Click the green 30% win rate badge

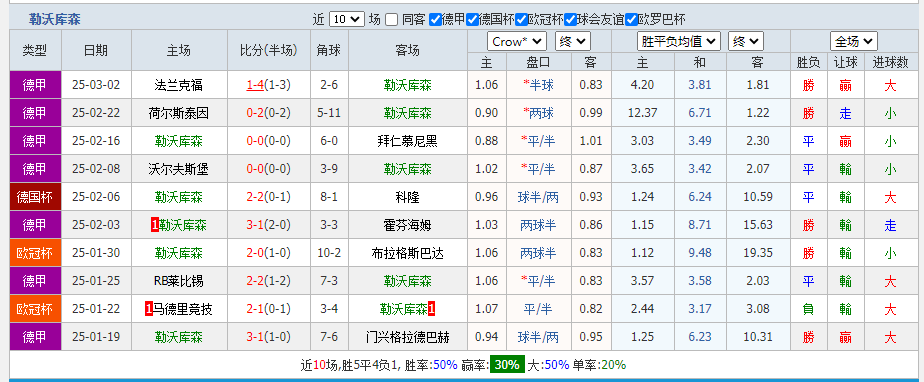pos(507,365)
